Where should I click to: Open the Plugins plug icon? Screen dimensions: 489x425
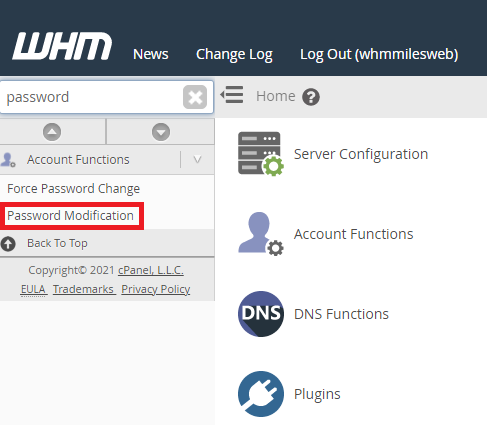261,394
